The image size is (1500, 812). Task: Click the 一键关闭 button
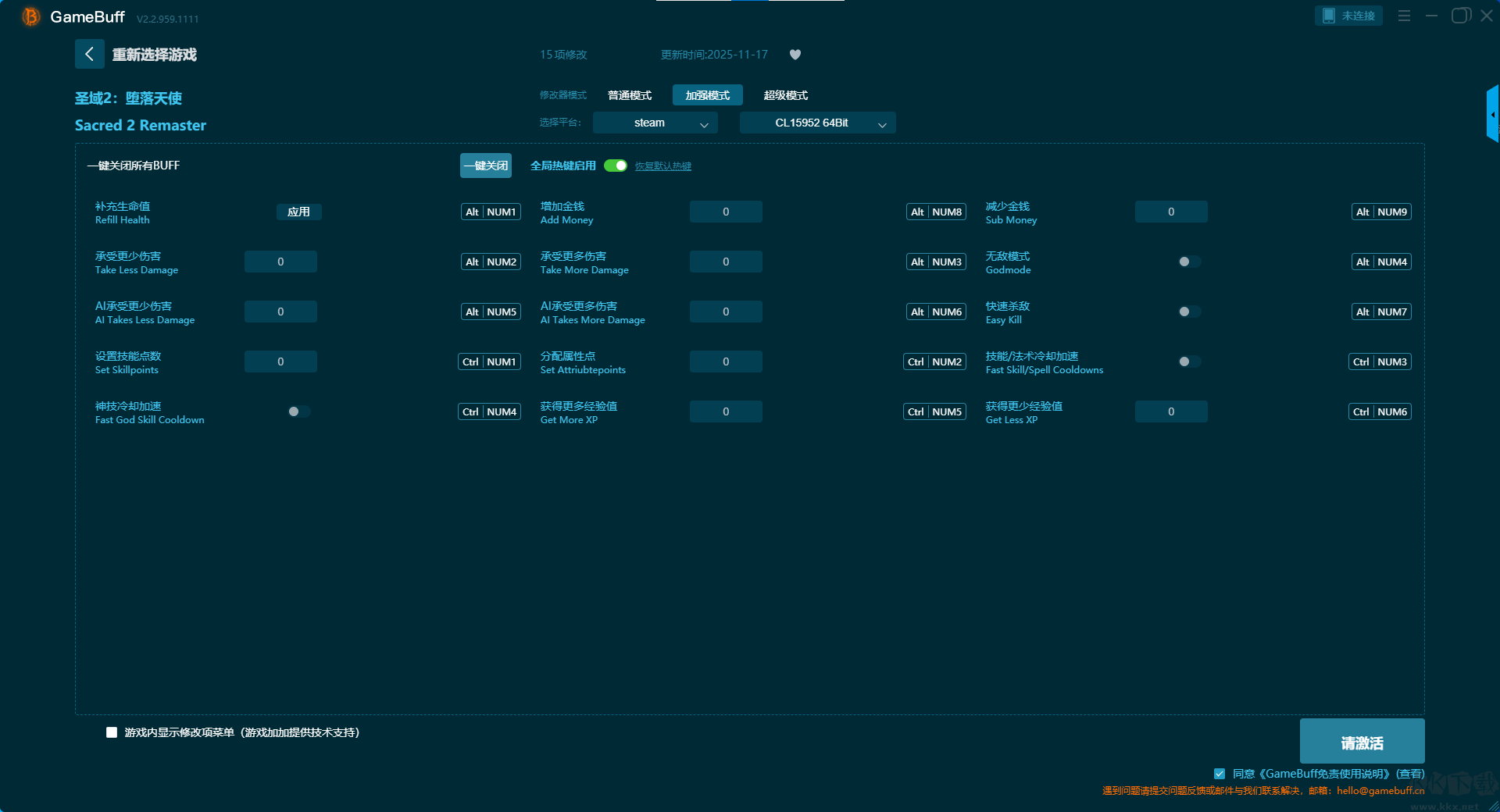pos(486,166)
